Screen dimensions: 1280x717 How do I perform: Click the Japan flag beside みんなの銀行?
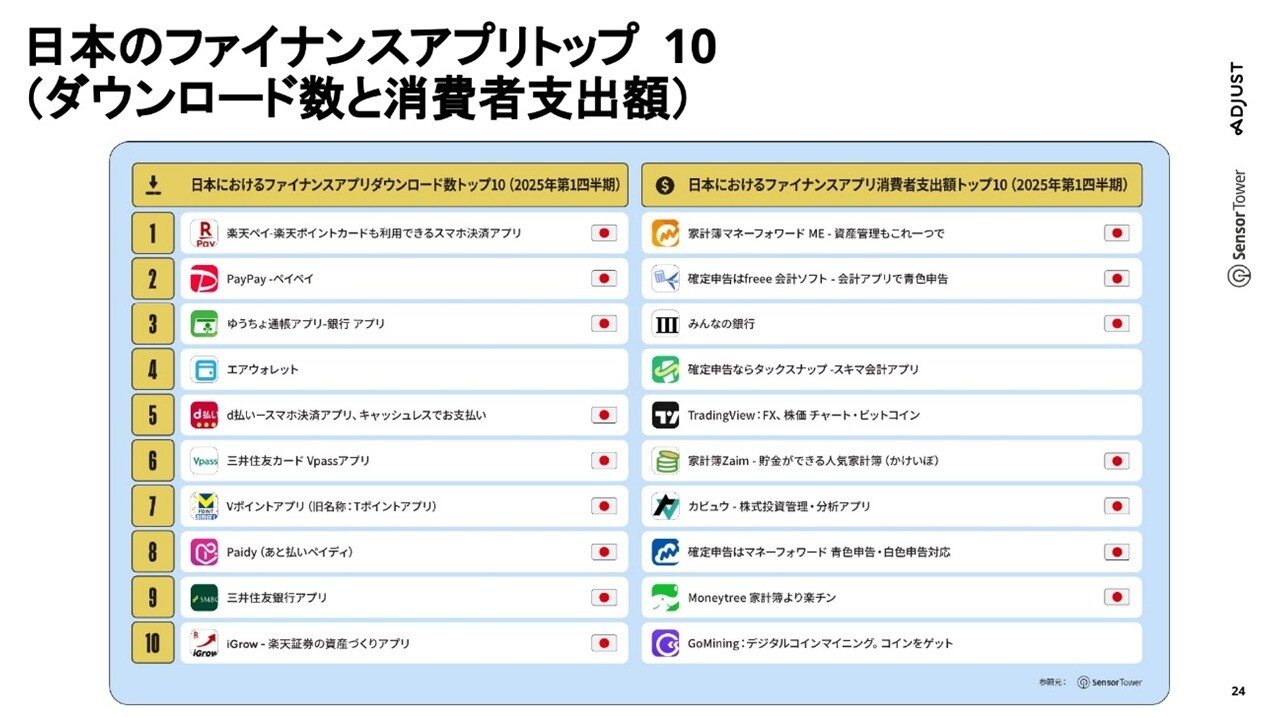click(1116, 324)
